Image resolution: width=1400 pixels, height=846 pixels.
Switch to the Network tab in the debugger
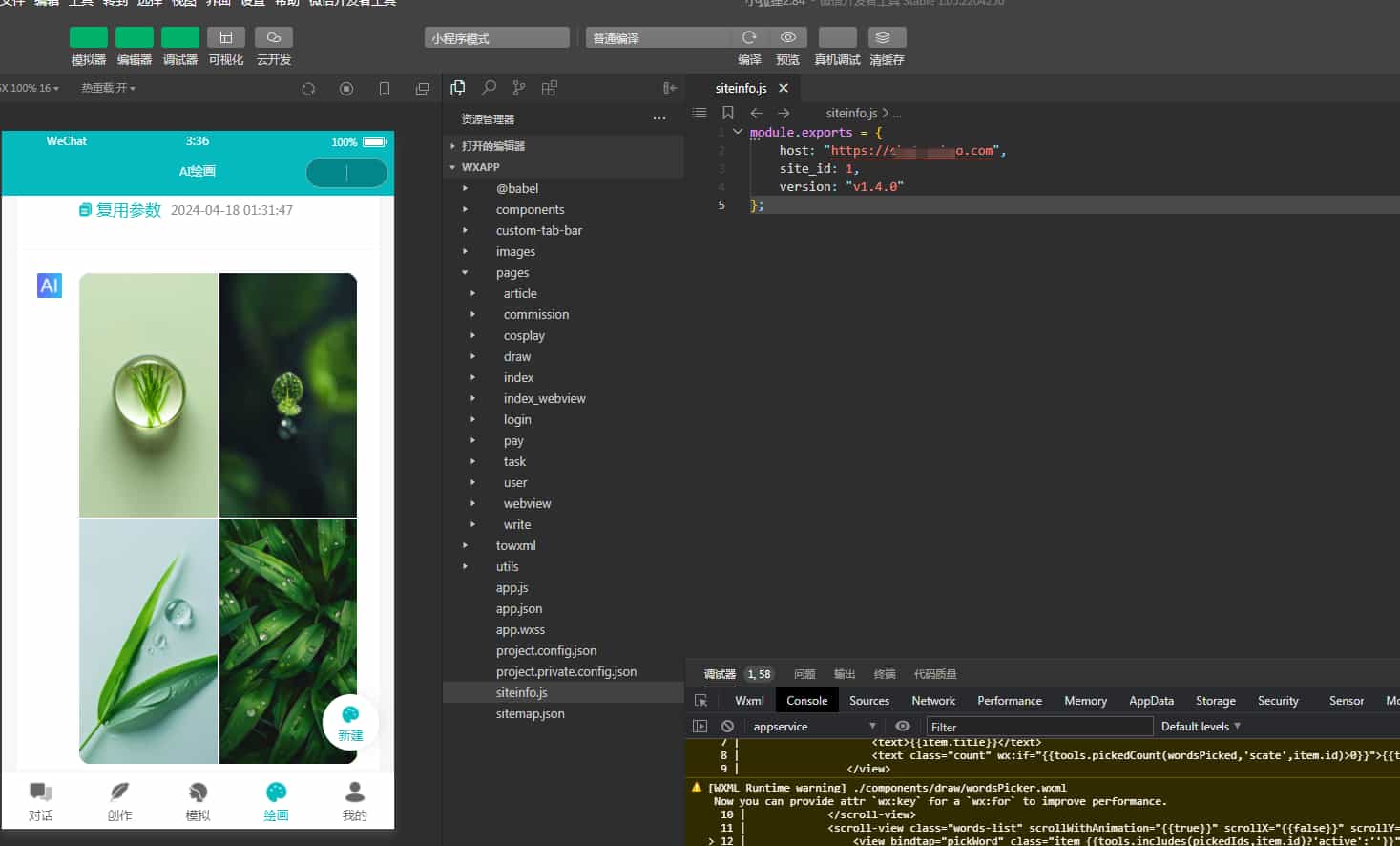(x=932, y=700)
